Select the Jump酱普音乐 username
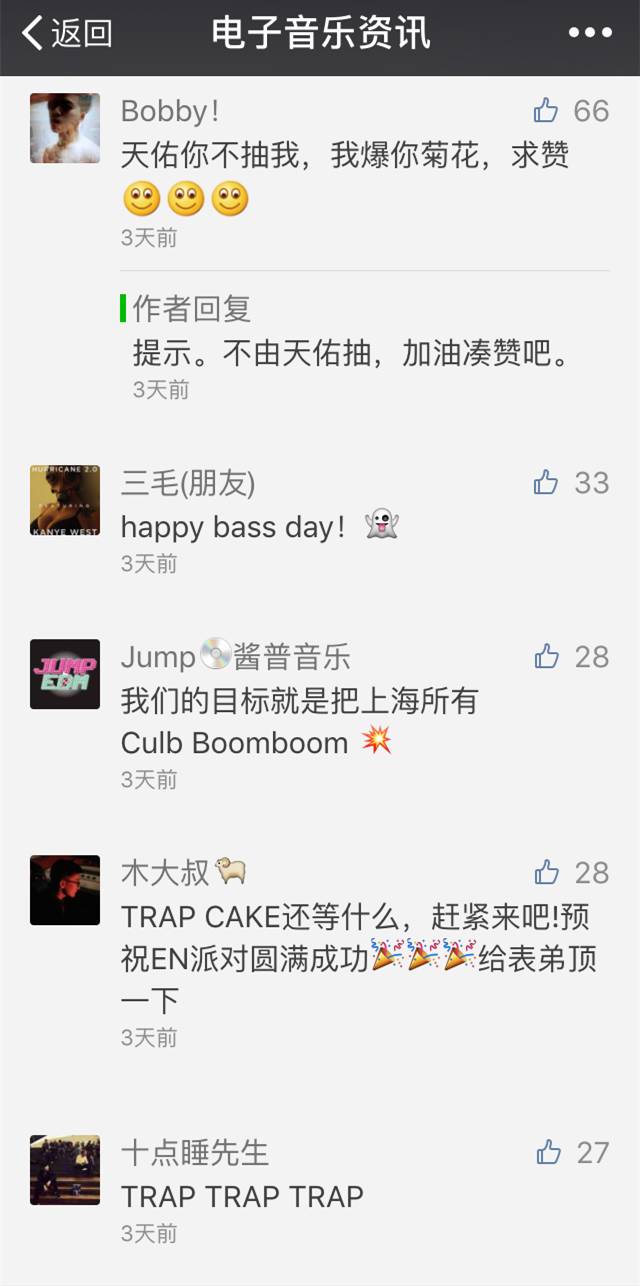 [x=236, y=657]
